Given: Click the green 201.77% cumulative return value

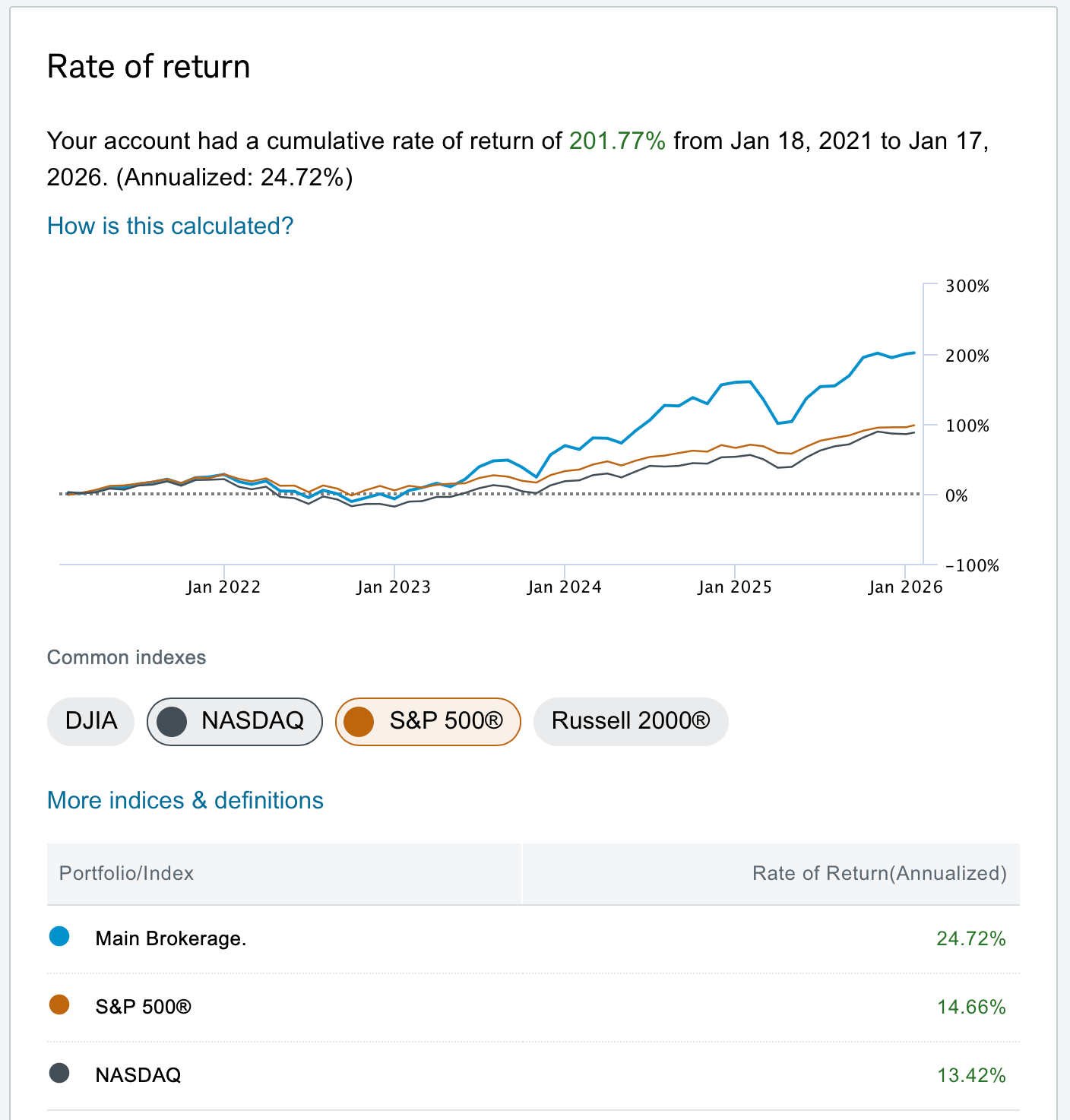Looking at the screenshot, I should point(617,141).
